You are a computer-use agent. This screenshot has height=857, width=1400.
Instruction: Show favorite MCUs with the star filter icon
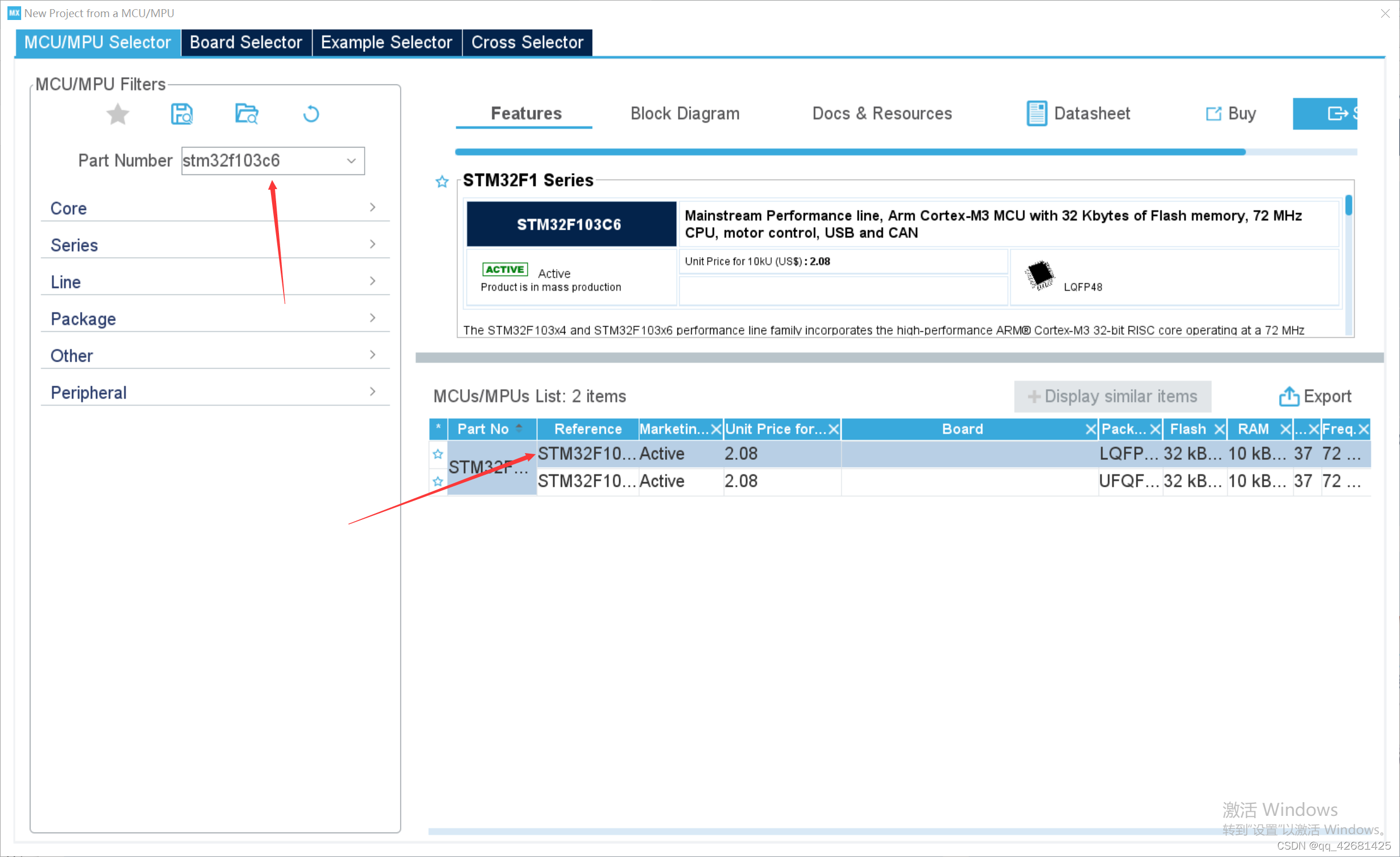click(118, 114)
